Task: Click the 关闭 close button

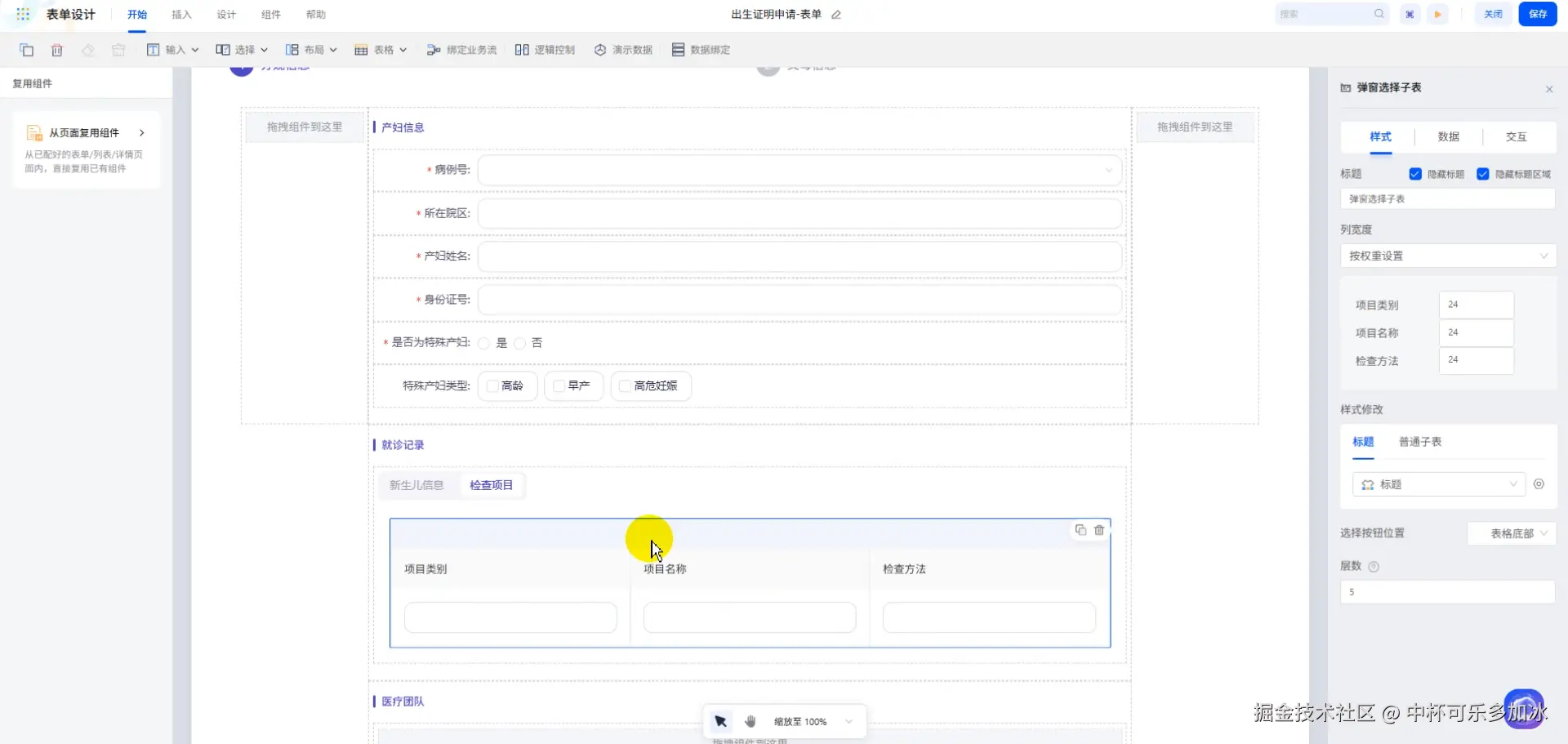Action: tap(1493, 14)
